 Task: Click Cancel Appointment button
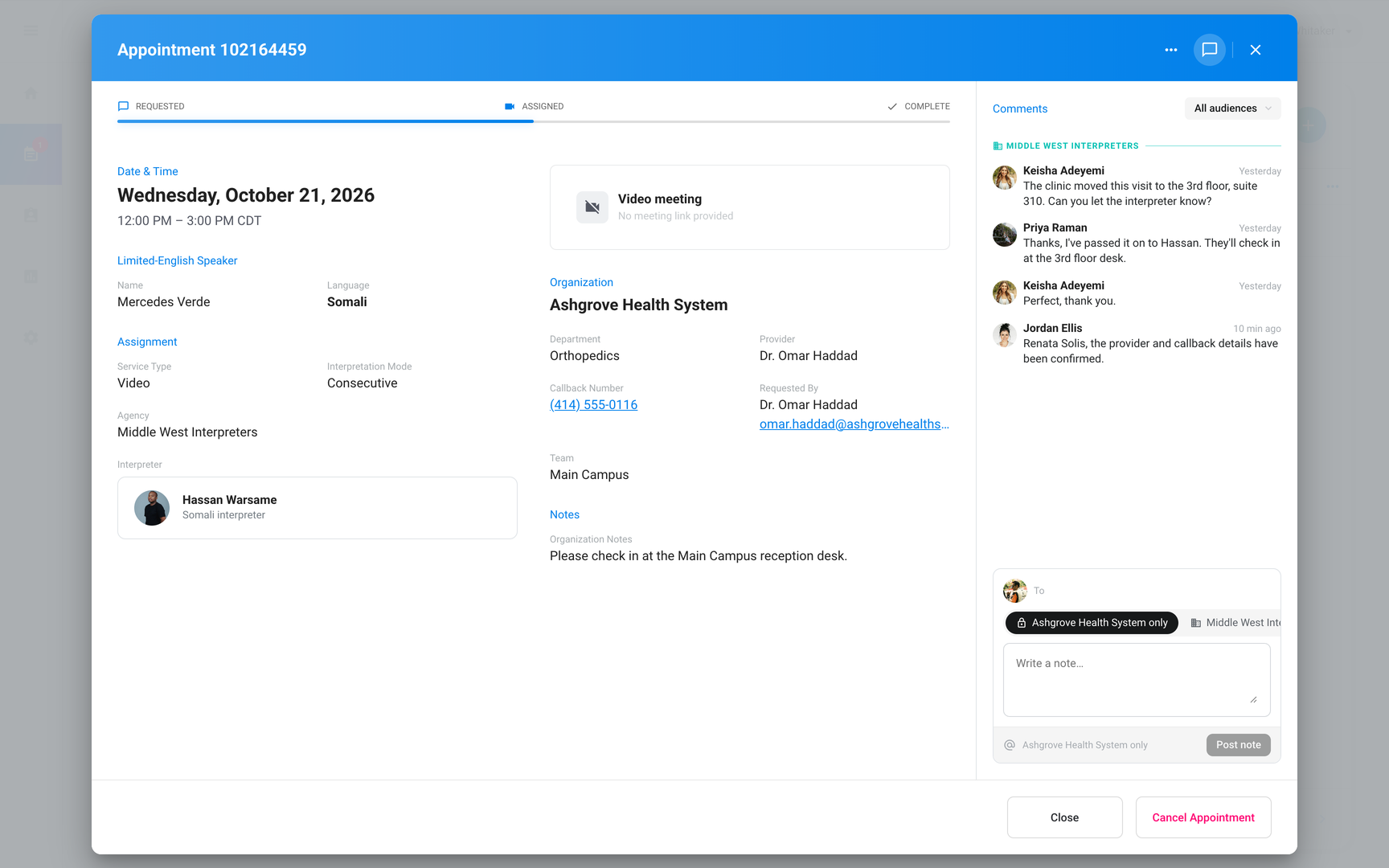[x=1203, y=817]
